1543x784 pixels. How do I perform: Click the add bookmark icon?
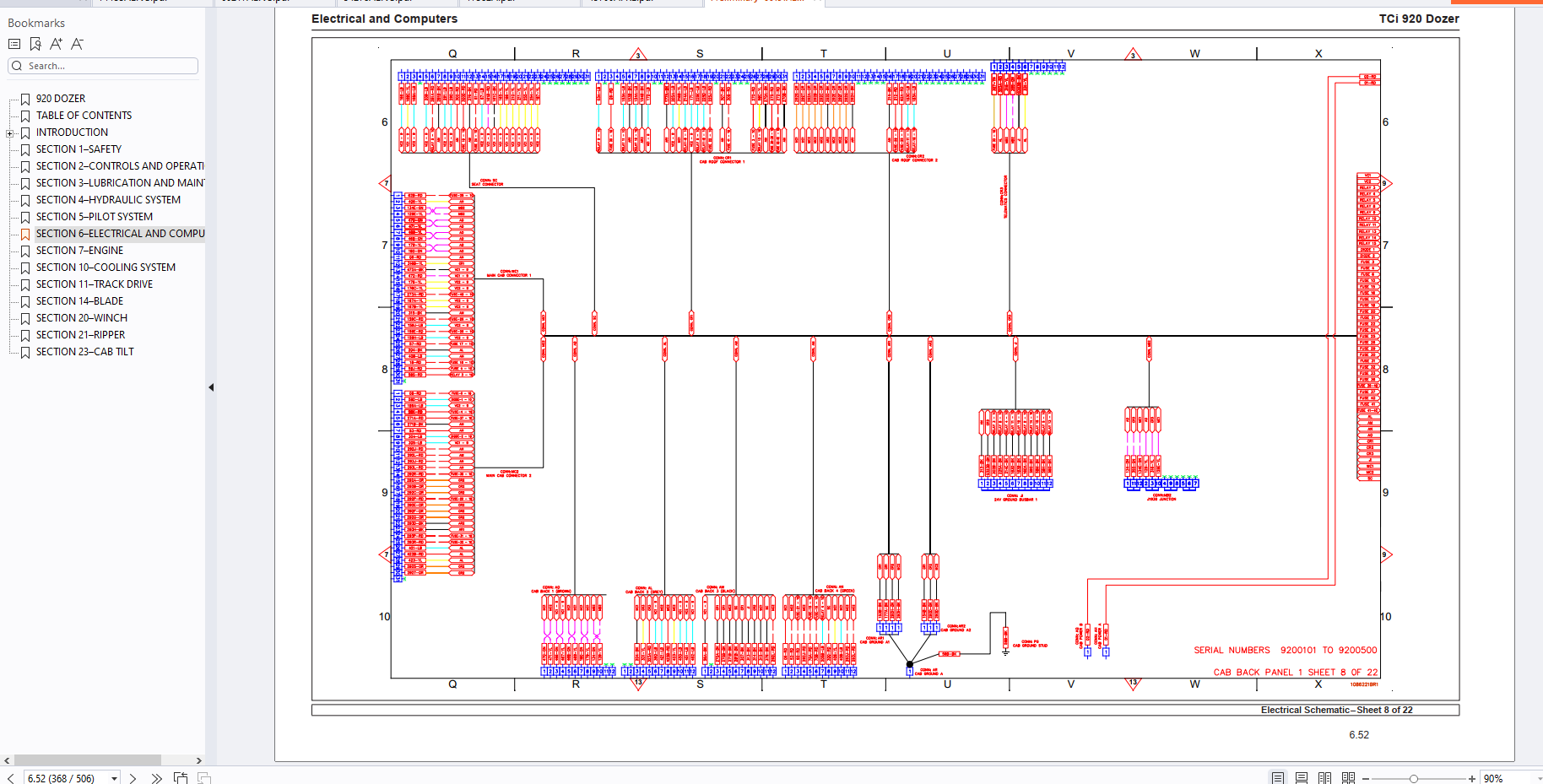35,44
